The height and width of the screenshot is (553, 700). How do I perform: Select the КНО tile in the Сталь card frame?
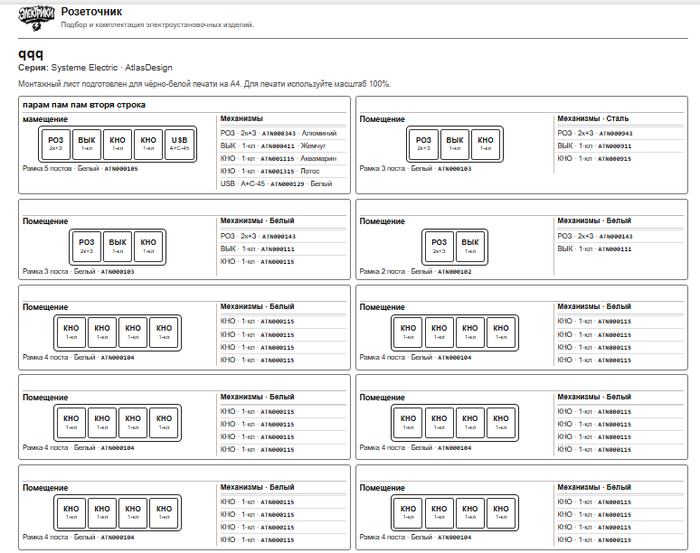485,144
